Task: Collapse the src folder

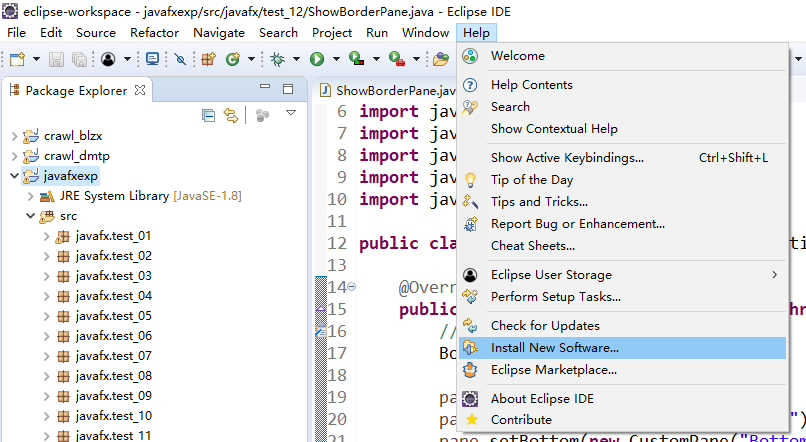Action: pos(30,216)
